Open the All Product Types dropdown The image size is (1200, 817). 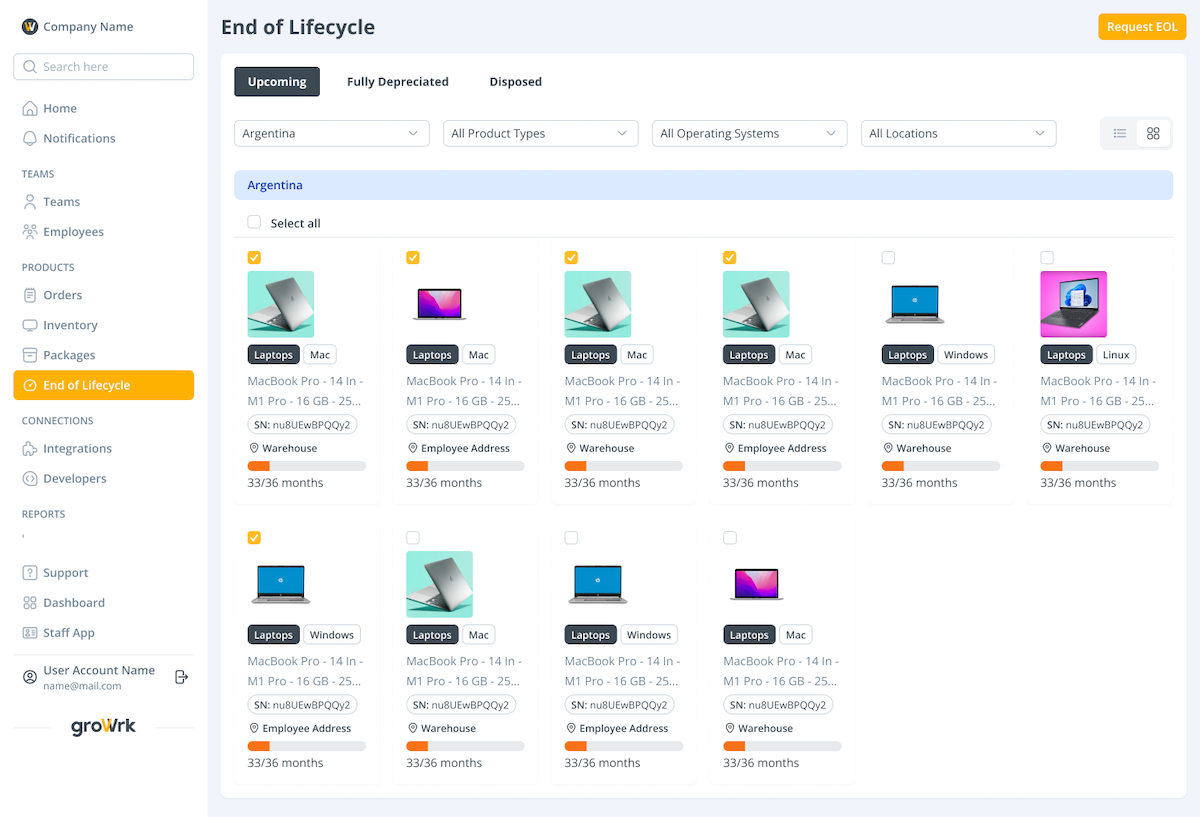pyautogui.click(x=540, y=133)
